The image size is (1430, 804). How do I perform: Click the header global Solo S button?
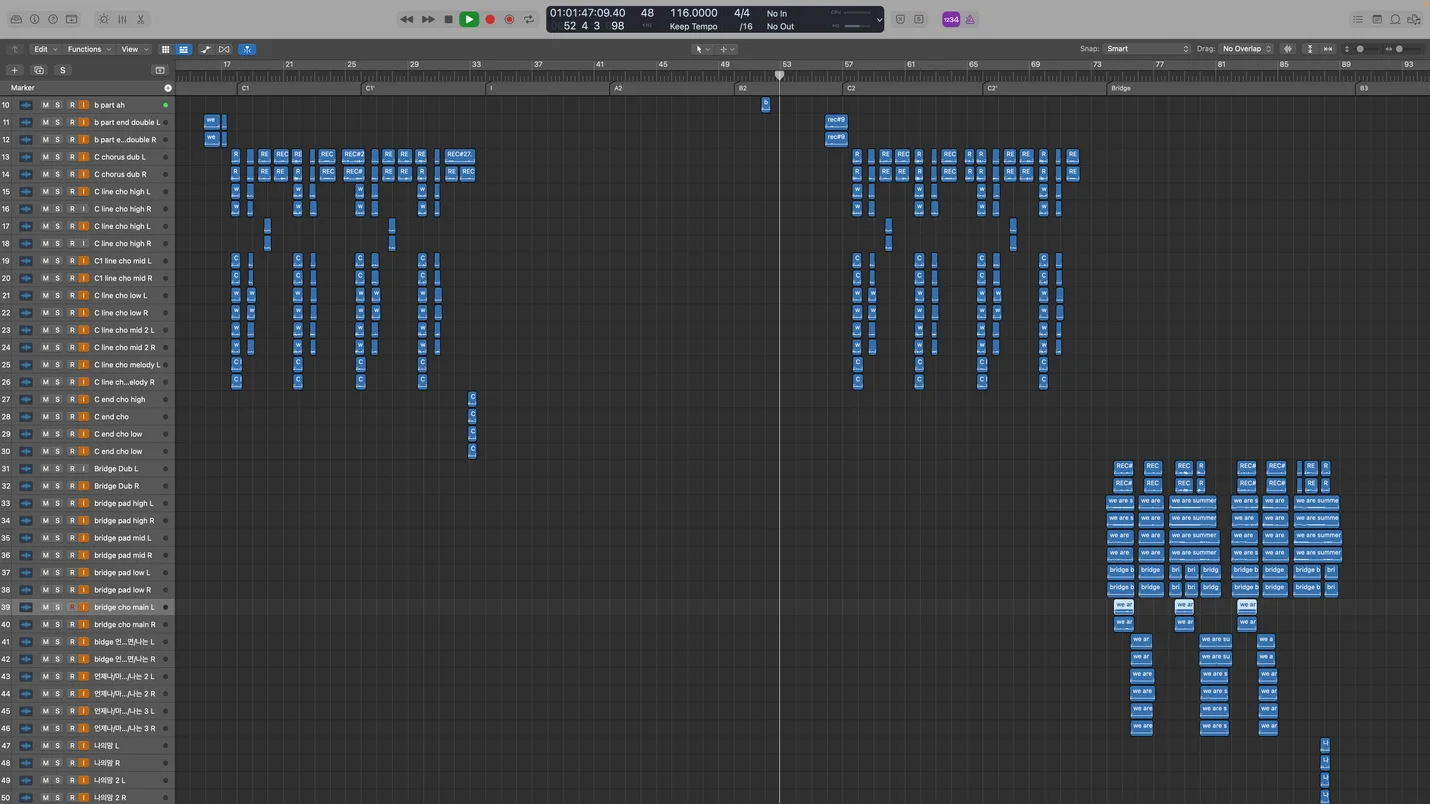point(62,70)
